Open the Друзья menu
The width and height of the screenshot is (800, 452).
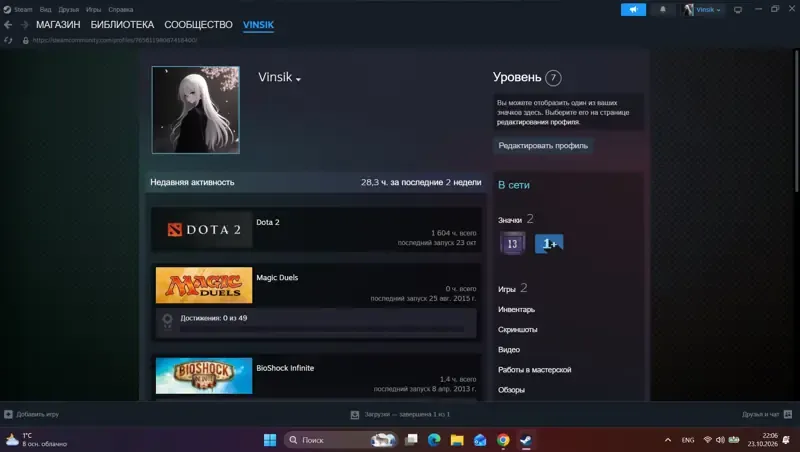tap(68, 9)
